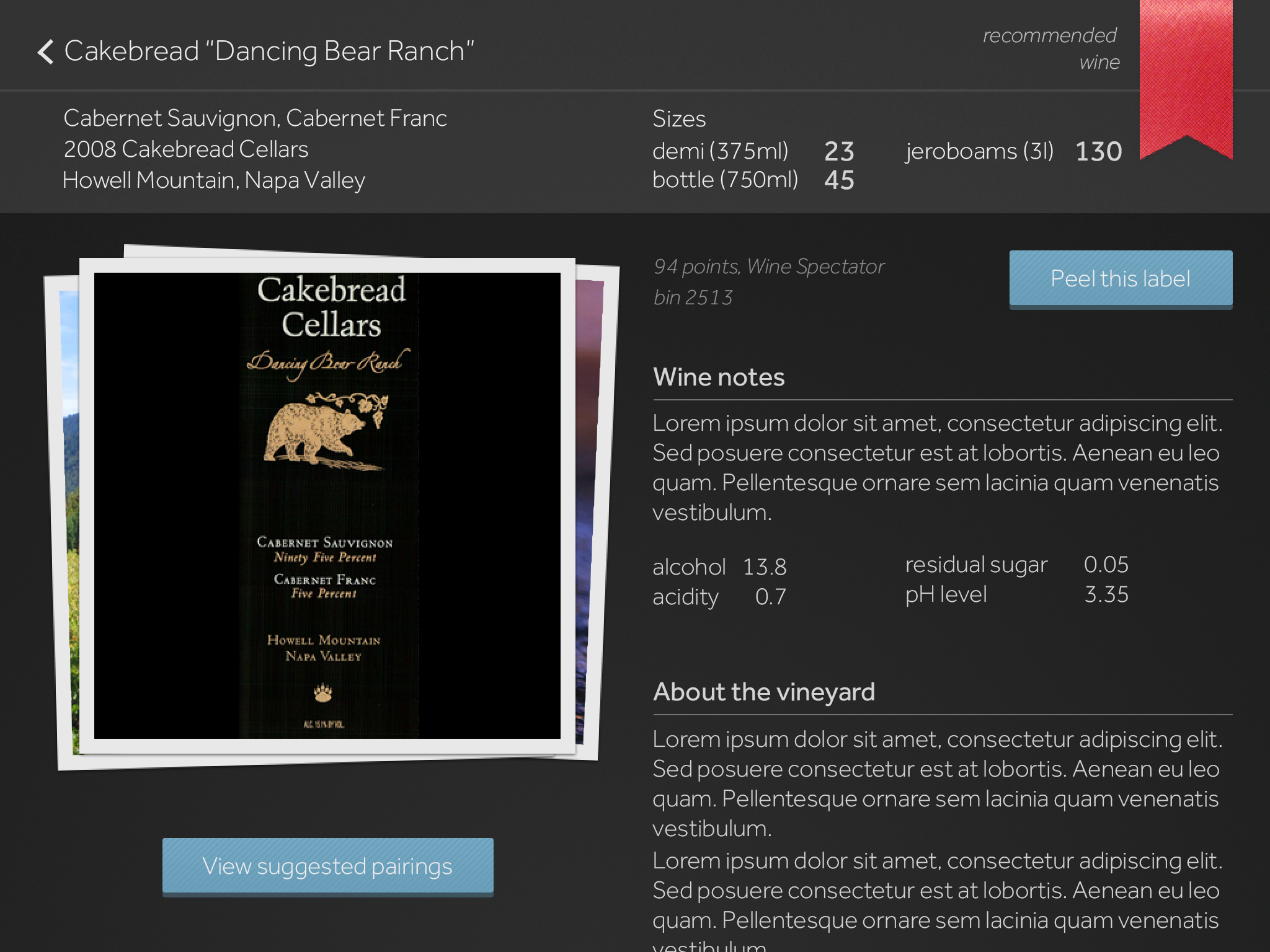Open View suggested pairings
The width and height of the screenshot is (1270, 952).
click(x=327, y=866)
